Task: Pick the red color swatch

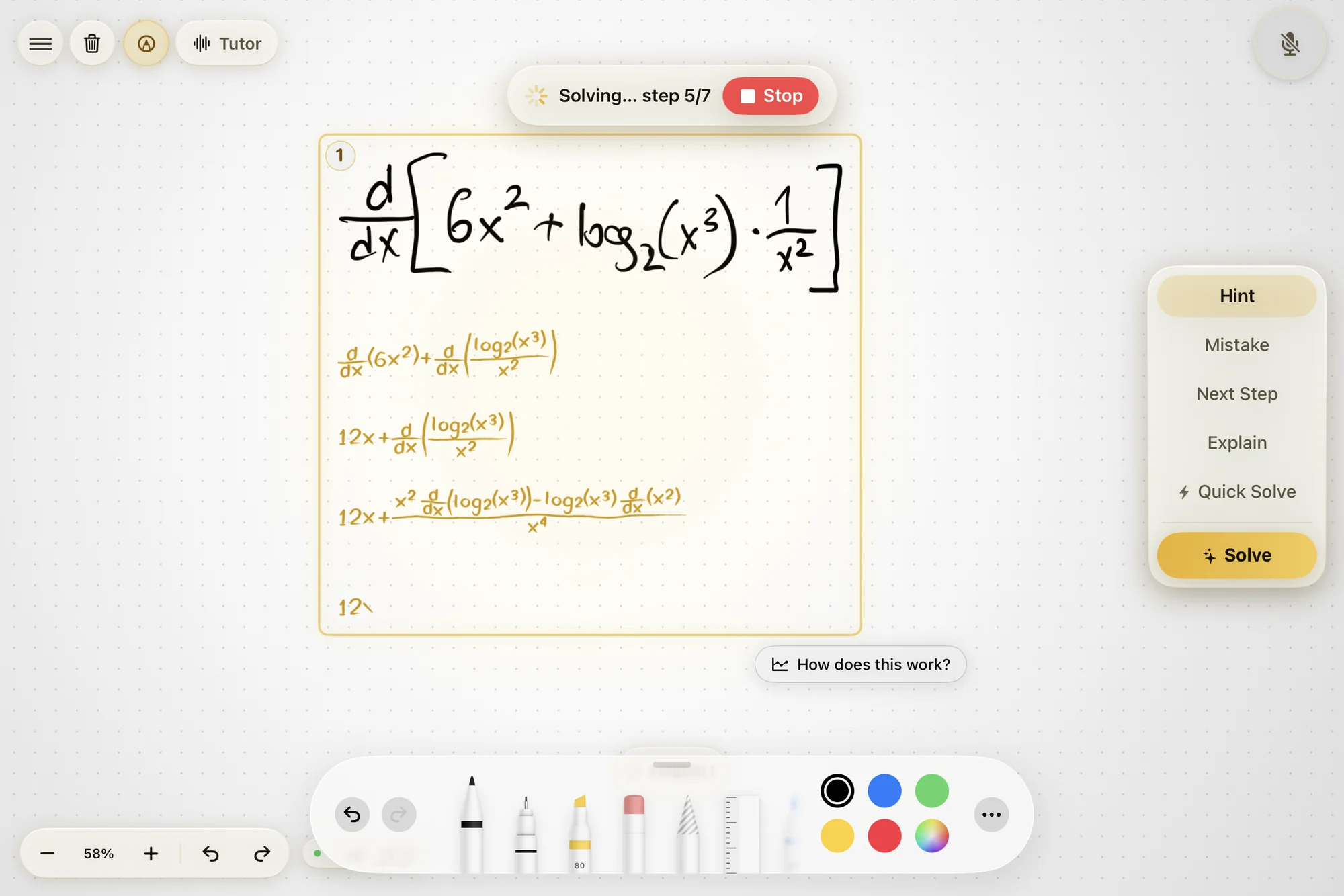Action: pyautogui.click(x=884, y=836)
